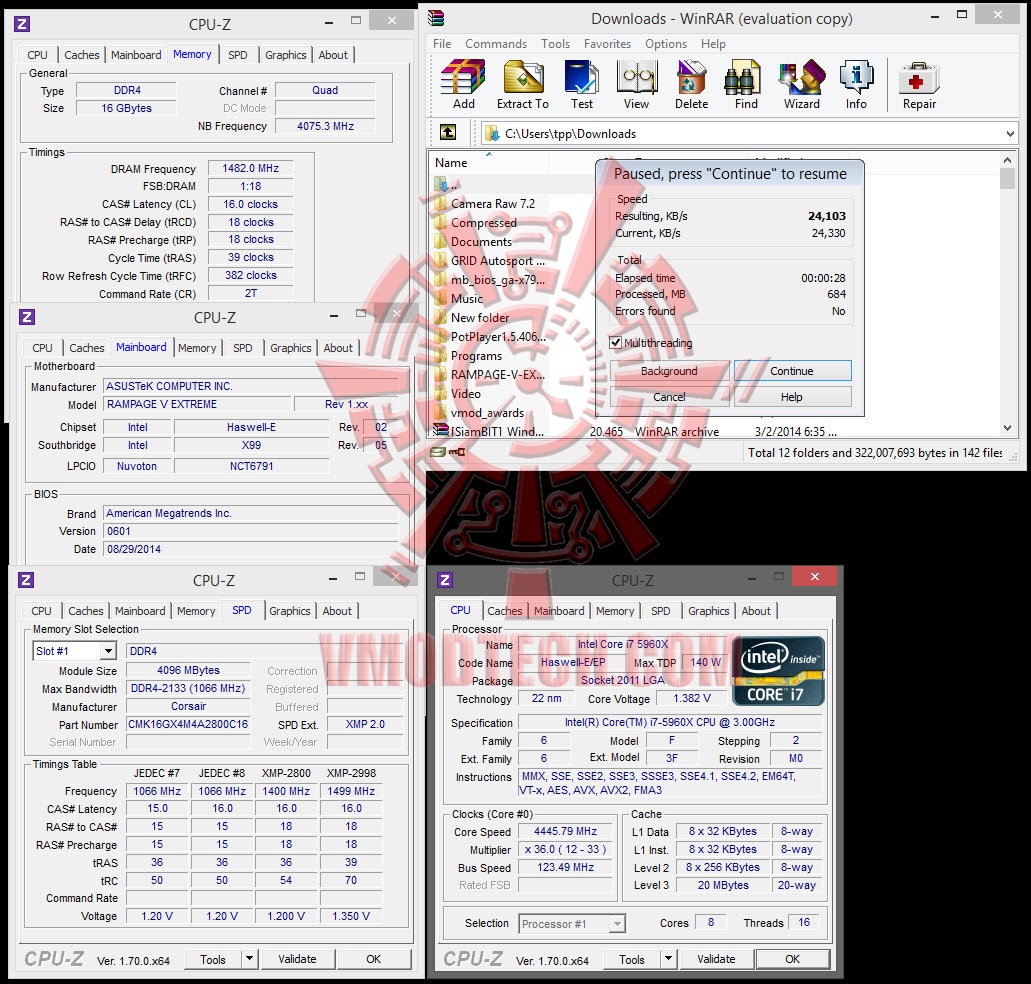
Task: Click the Downloads path address field
Action: click(x=750, y=134)
